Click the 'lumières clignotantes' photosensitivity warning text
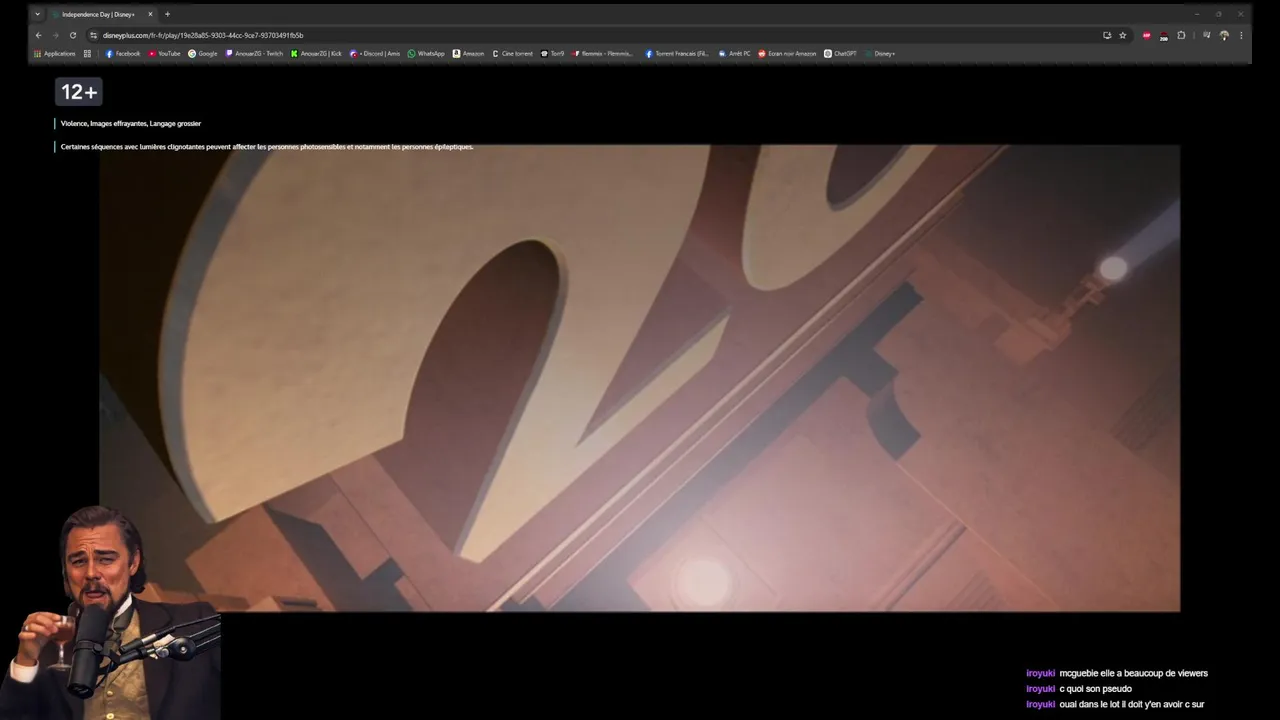 coord(267,147)
